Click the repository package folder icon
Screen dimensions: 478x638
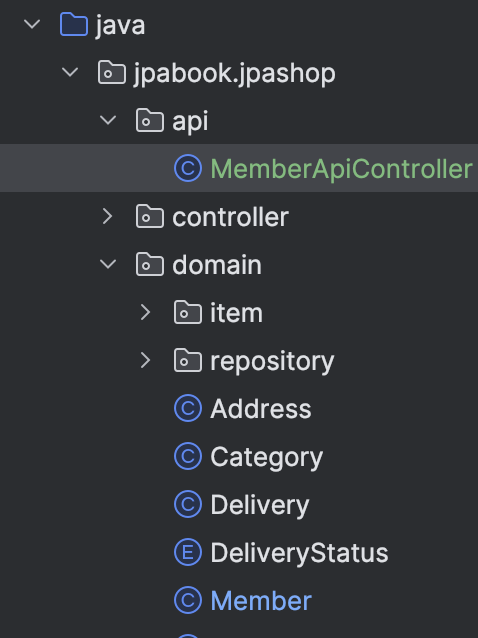[x=188, y=361]
